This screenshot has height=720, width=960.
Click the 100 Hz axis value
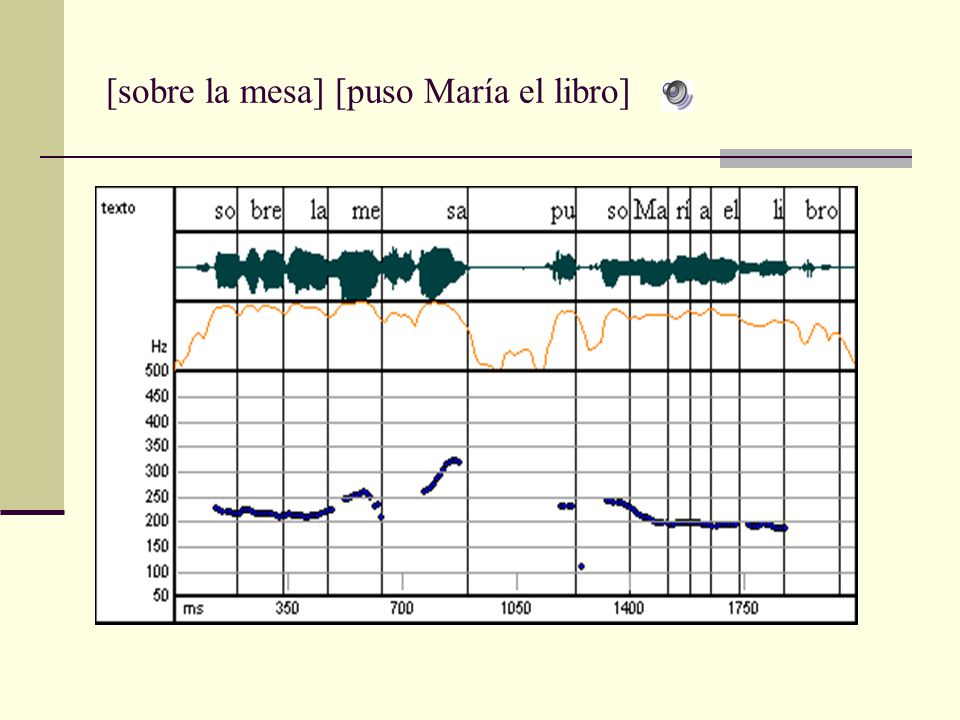(157, 572)
